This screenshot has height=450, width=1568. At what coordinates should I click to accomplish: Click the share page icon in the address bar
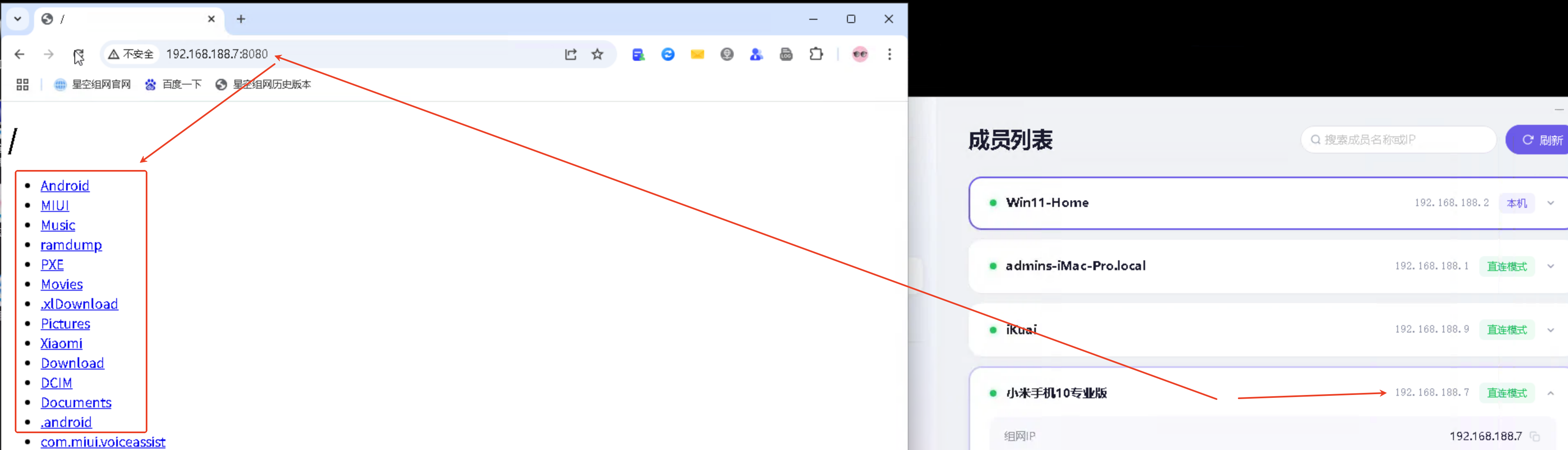pyautogui.click(x=570, y=54)
